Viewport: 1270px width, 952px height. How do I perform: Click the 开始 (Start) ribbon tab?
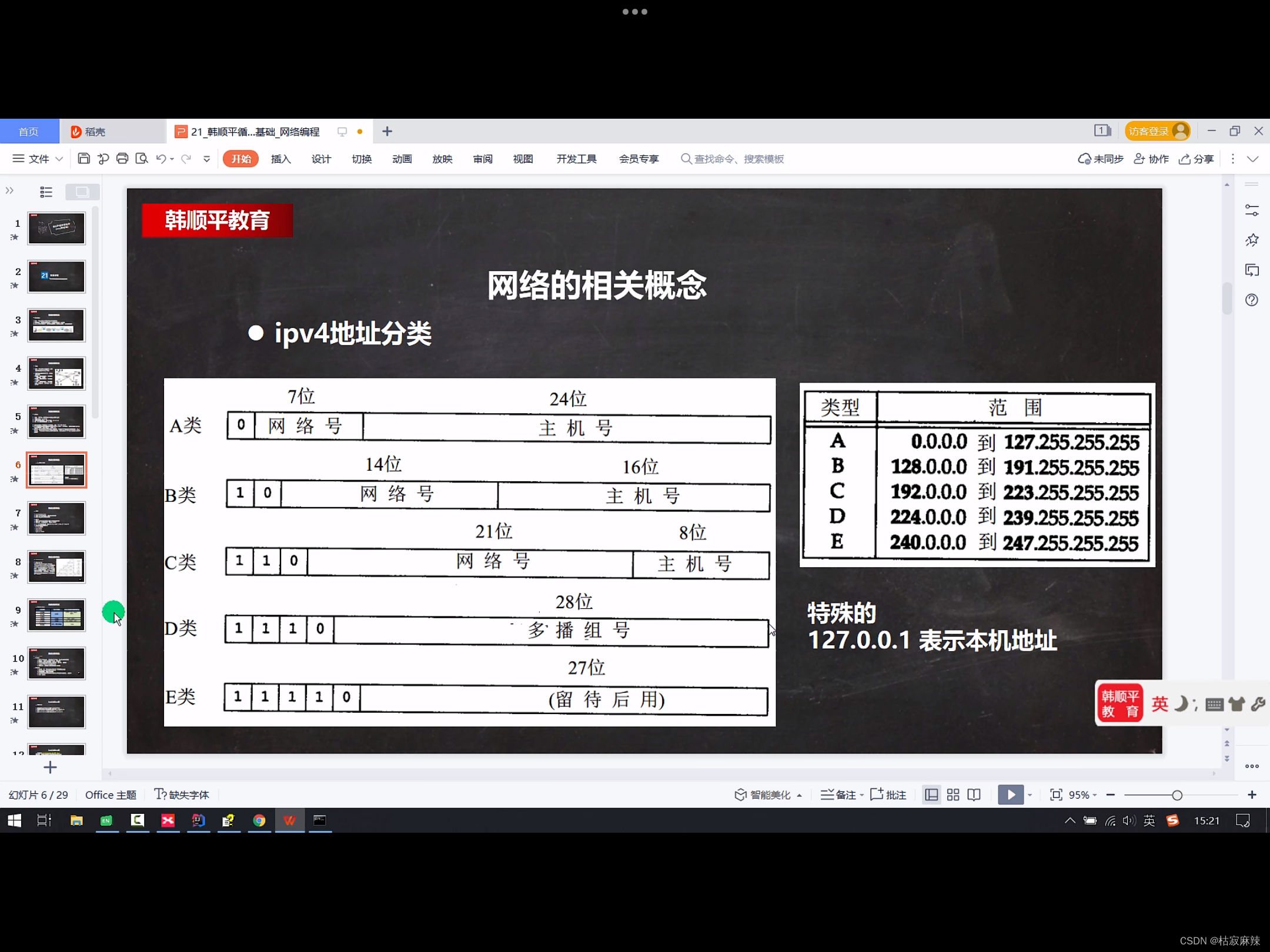241,159
